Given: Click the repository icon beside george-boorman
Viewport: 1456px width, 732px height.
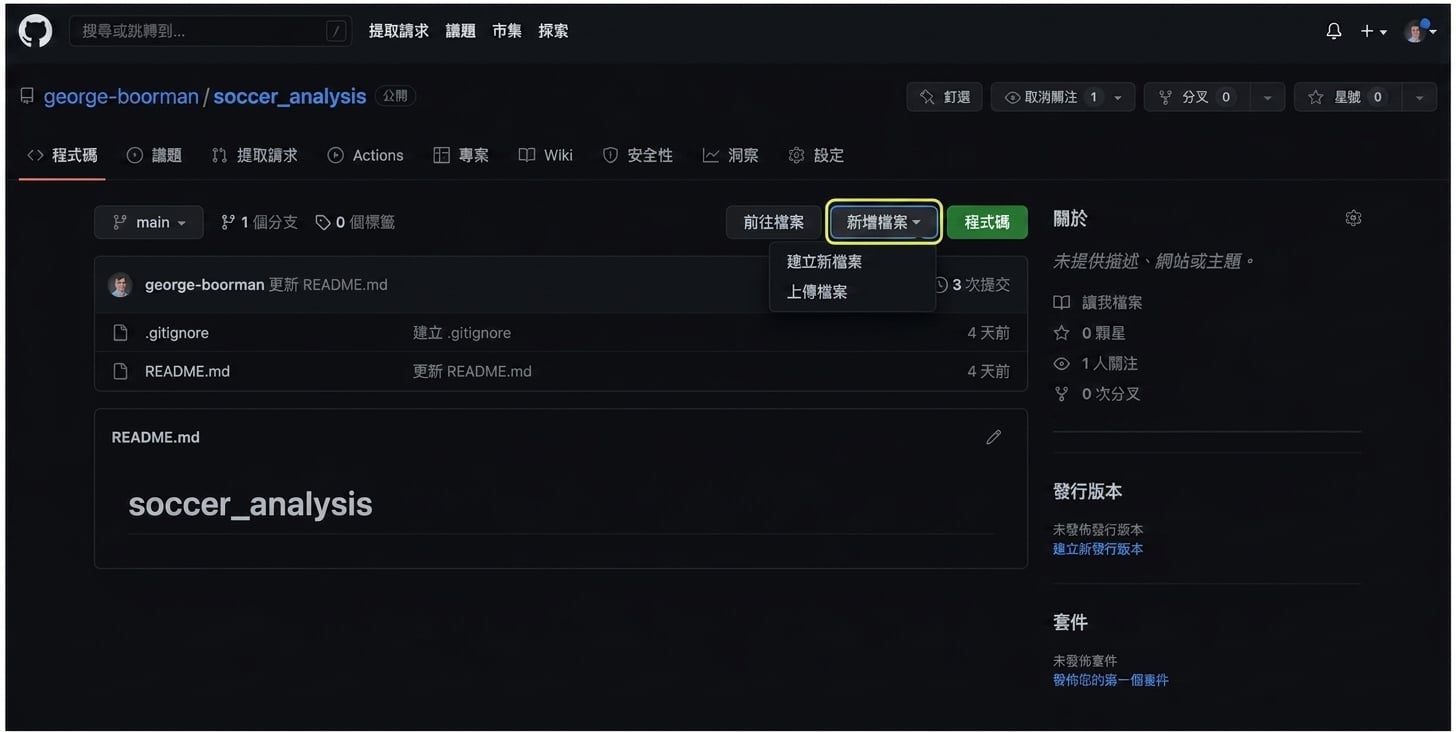Looking at the screenshot, I should tap(27, 97).
